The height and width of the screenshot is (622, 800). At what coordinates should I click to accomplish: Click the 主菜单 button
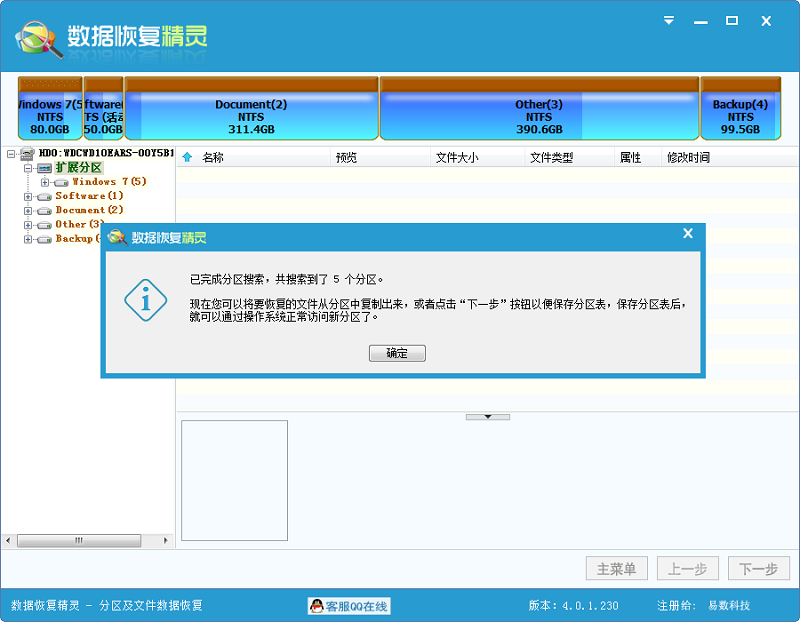pyautogui.click(x=616, y=568)
